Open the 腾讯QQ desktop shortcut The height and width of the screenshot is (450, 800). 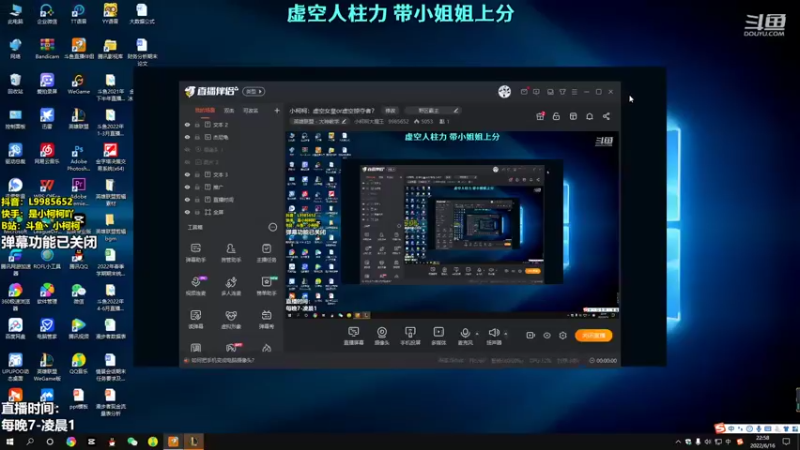point(78,259)
